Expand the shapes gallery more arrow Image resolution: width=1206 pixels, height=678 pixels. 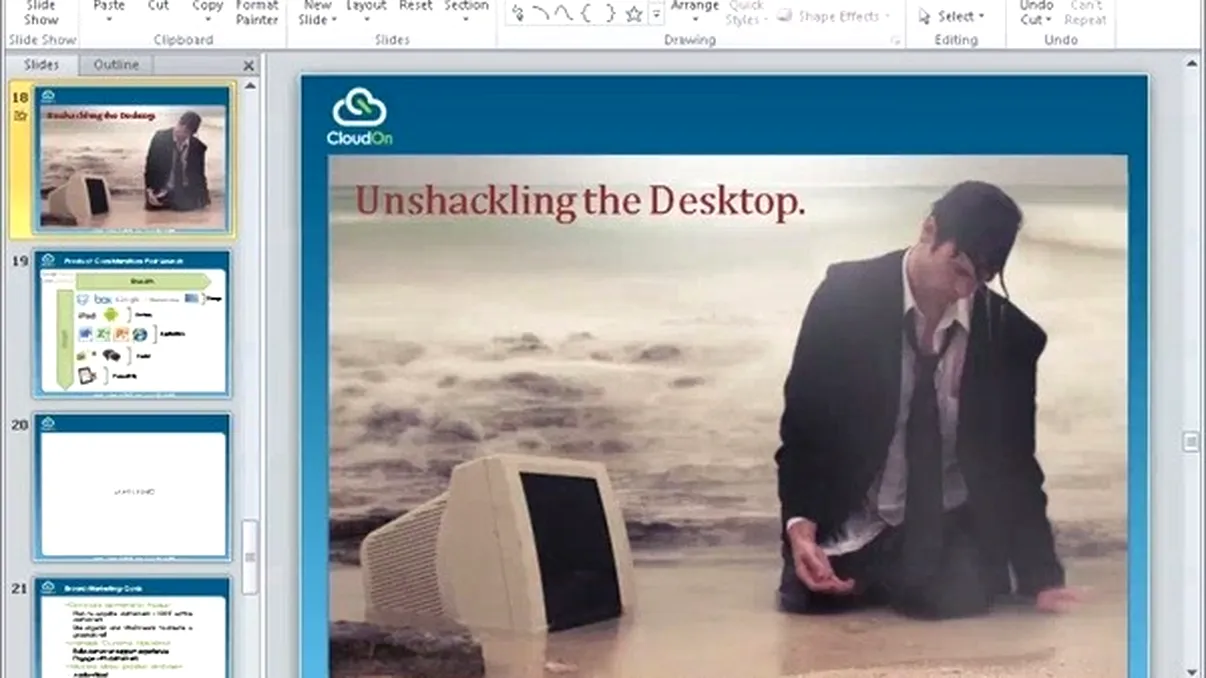(656, 14)
